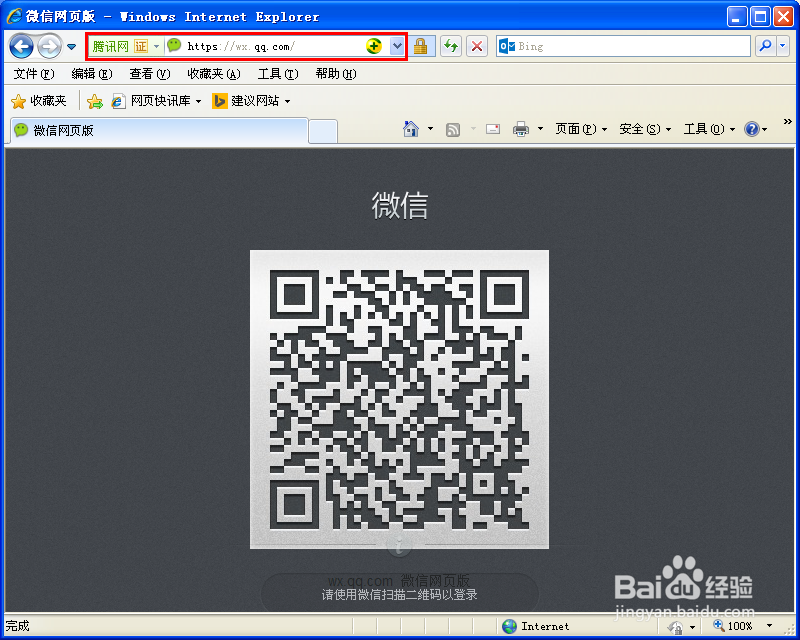Viewport: 800px width, 640px height.
Task: Open a new blank tab
Action: click(x=322, y=132)
